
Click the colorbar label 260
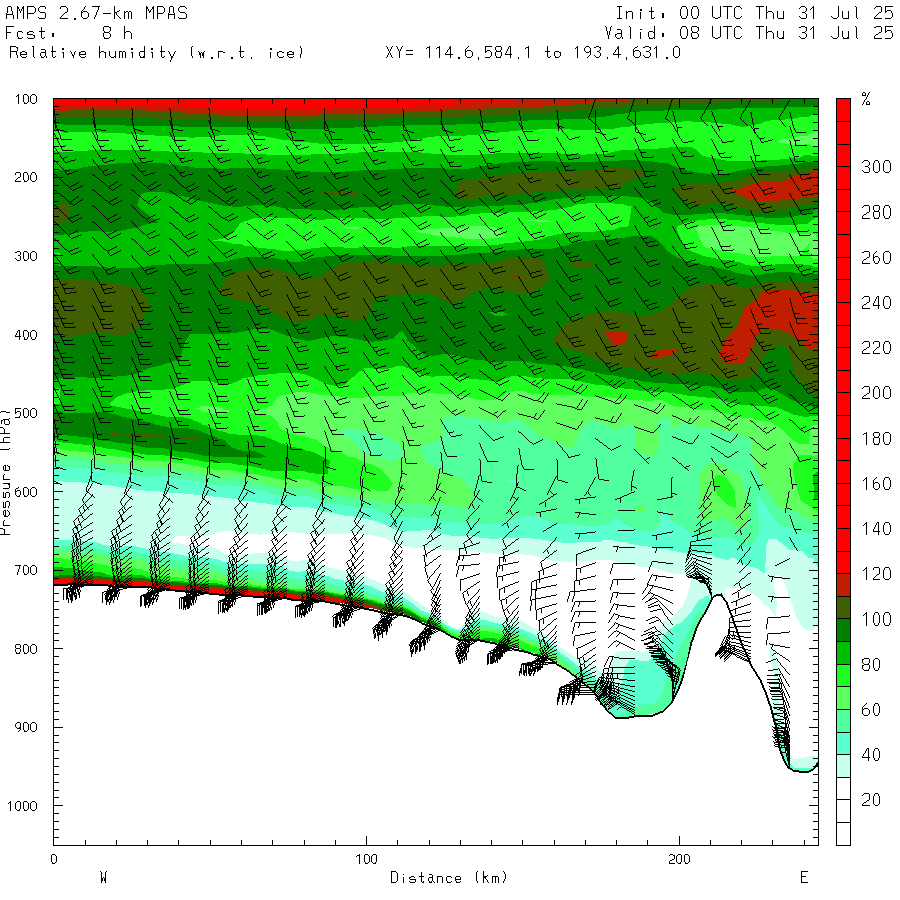pos(876,258)
